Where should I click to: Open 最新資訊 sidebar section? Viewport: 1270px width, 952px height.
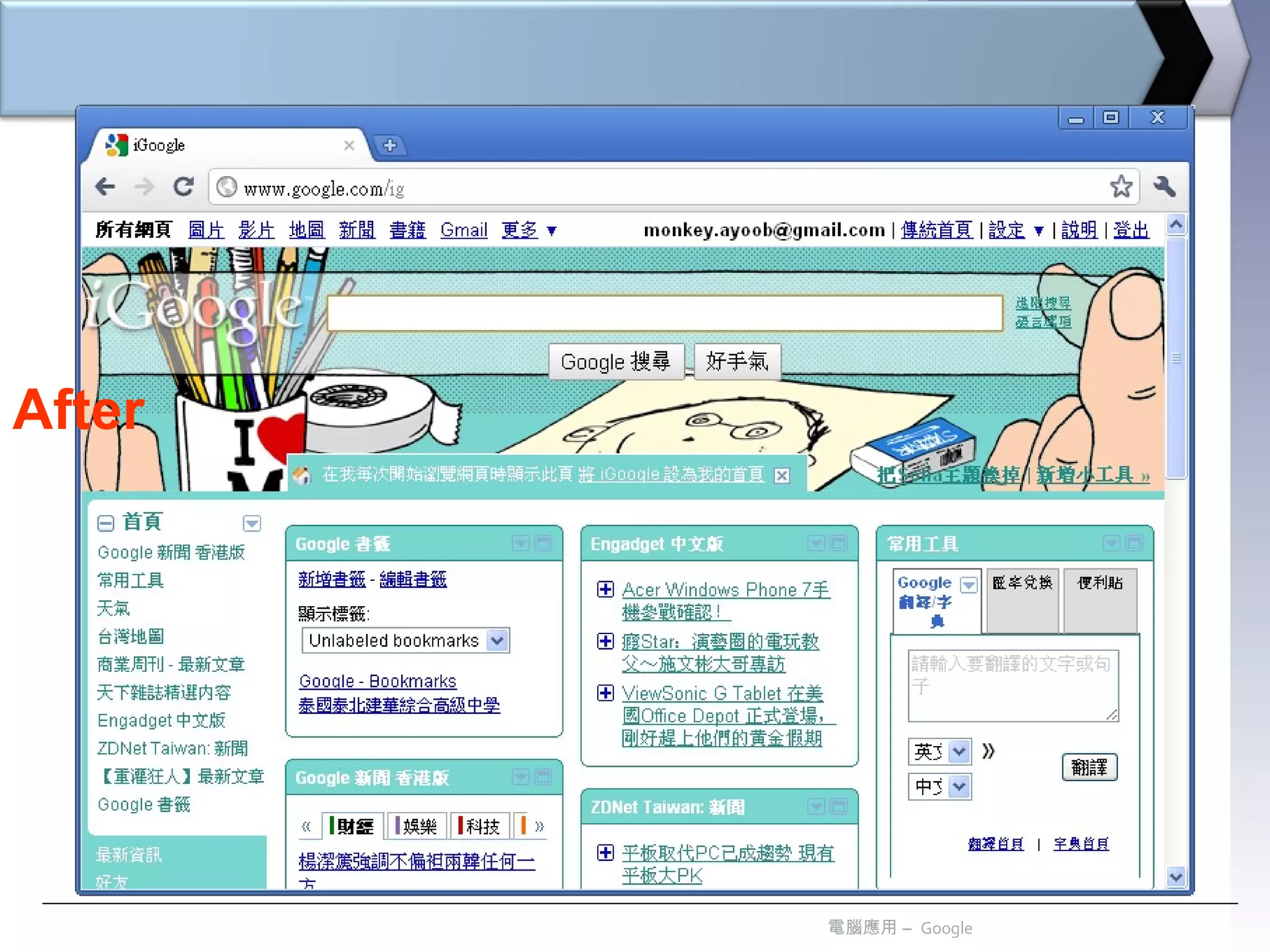(129, 855)
